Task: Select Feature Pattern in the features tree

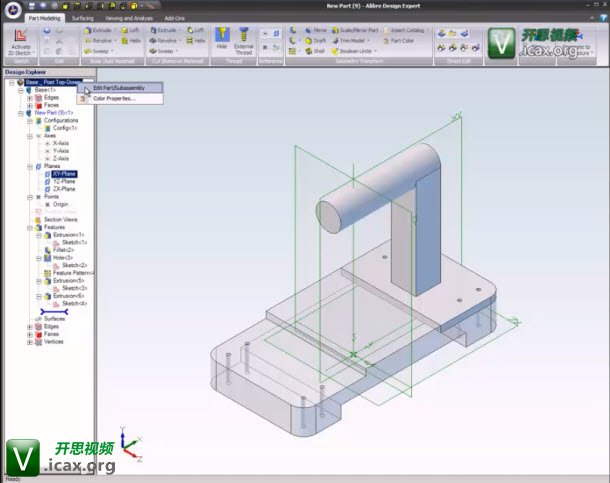Action: coord(72,272)
